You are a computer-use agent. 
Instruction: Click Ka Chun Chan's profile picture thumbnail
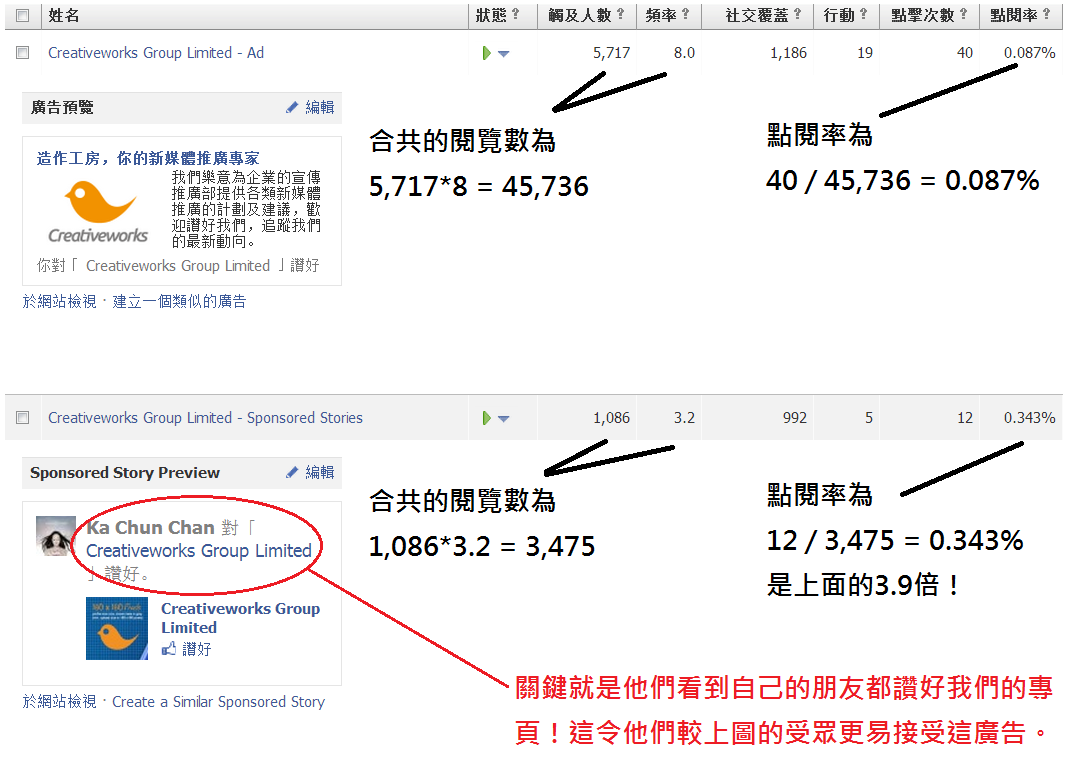[x=56, y=536]
